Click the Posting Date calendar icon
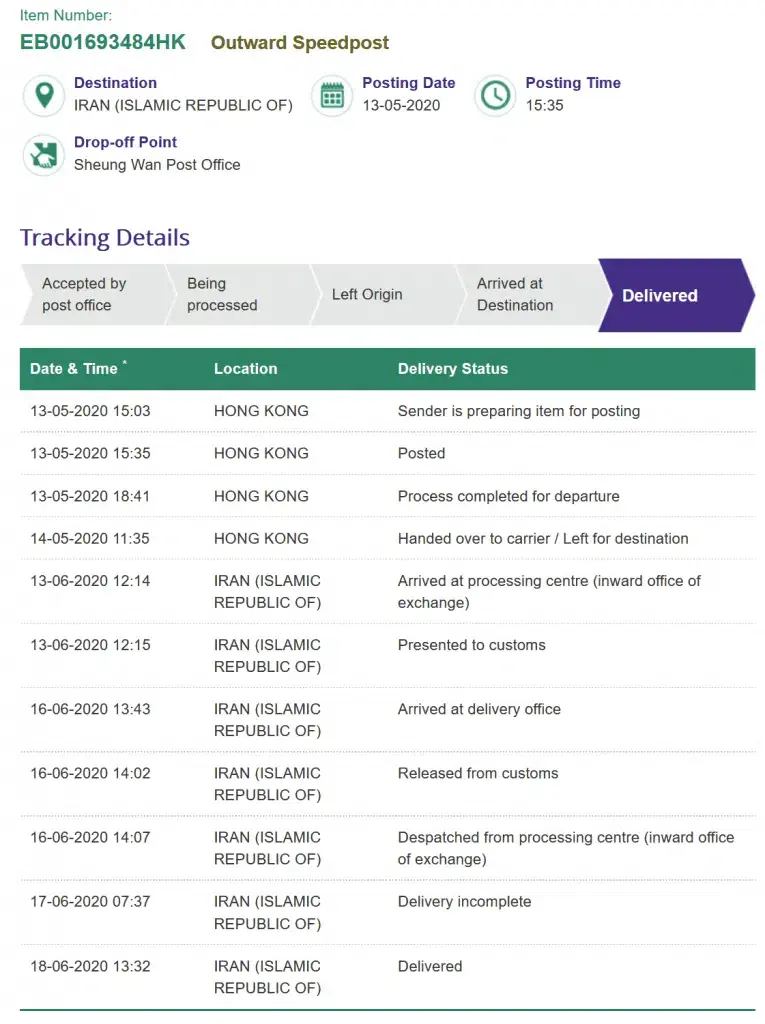 coord(332,95)
